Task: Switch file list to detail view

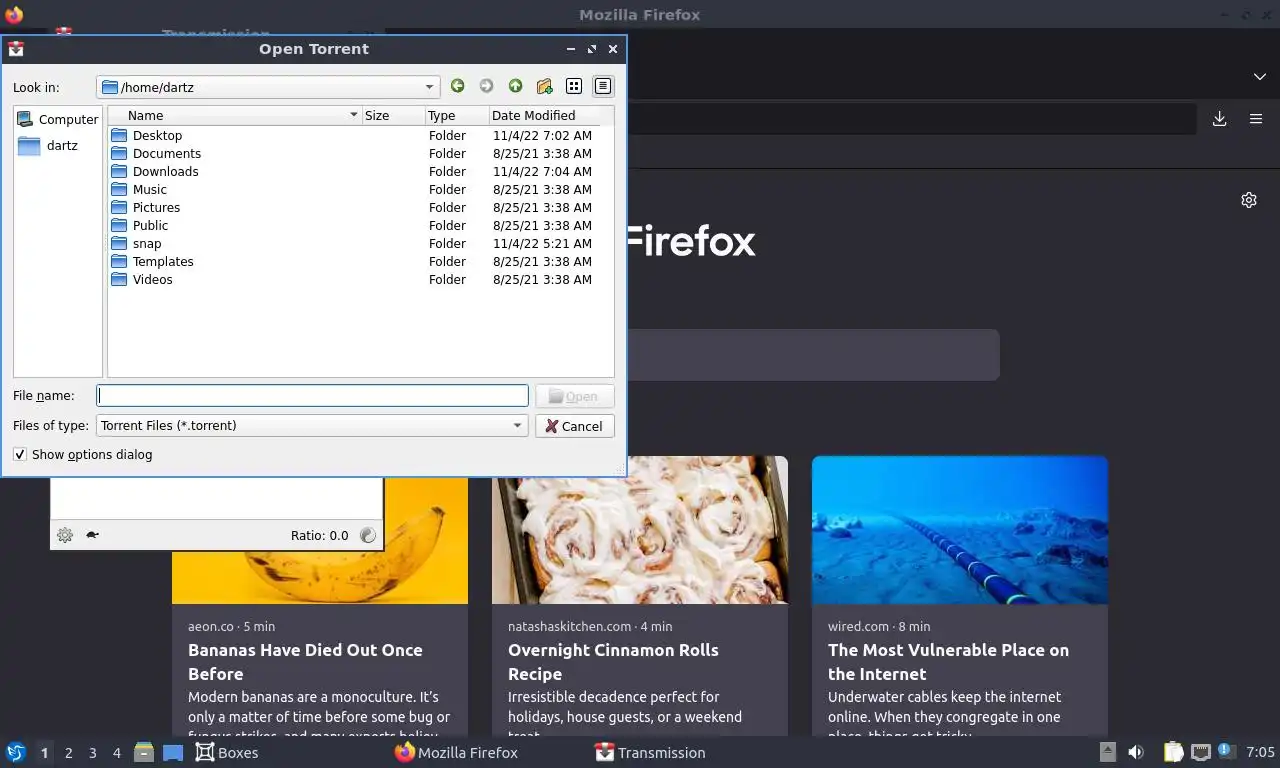Action: [603, 87]
